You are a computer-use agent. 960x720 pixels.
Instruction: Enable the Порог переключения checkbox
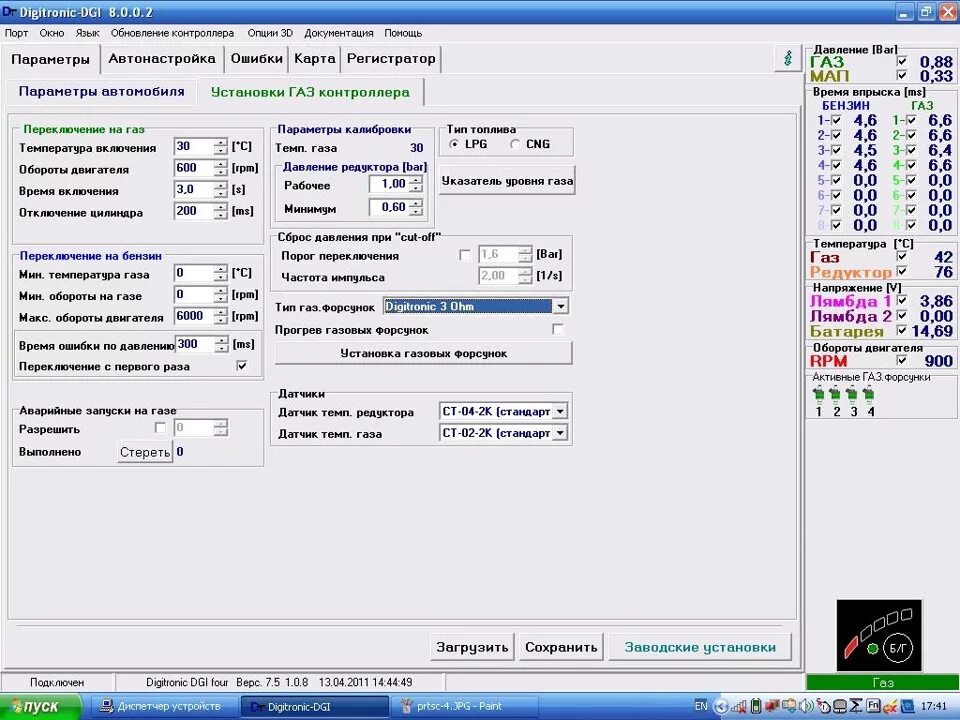[465, 255]
